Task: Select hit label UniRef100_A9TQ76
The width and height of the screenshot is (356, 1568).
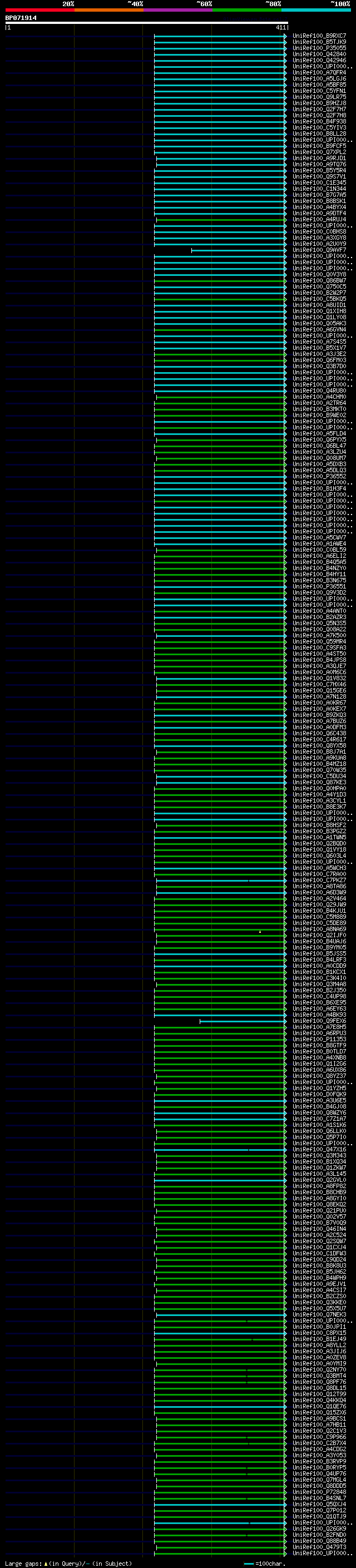Action: [x=319, y=164]
